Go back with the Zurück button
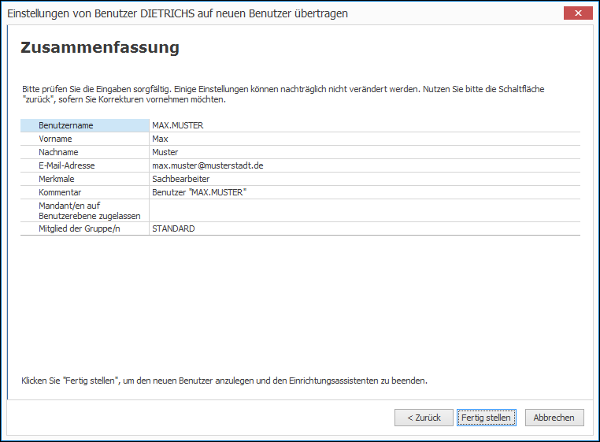 (x=424, y=418)
